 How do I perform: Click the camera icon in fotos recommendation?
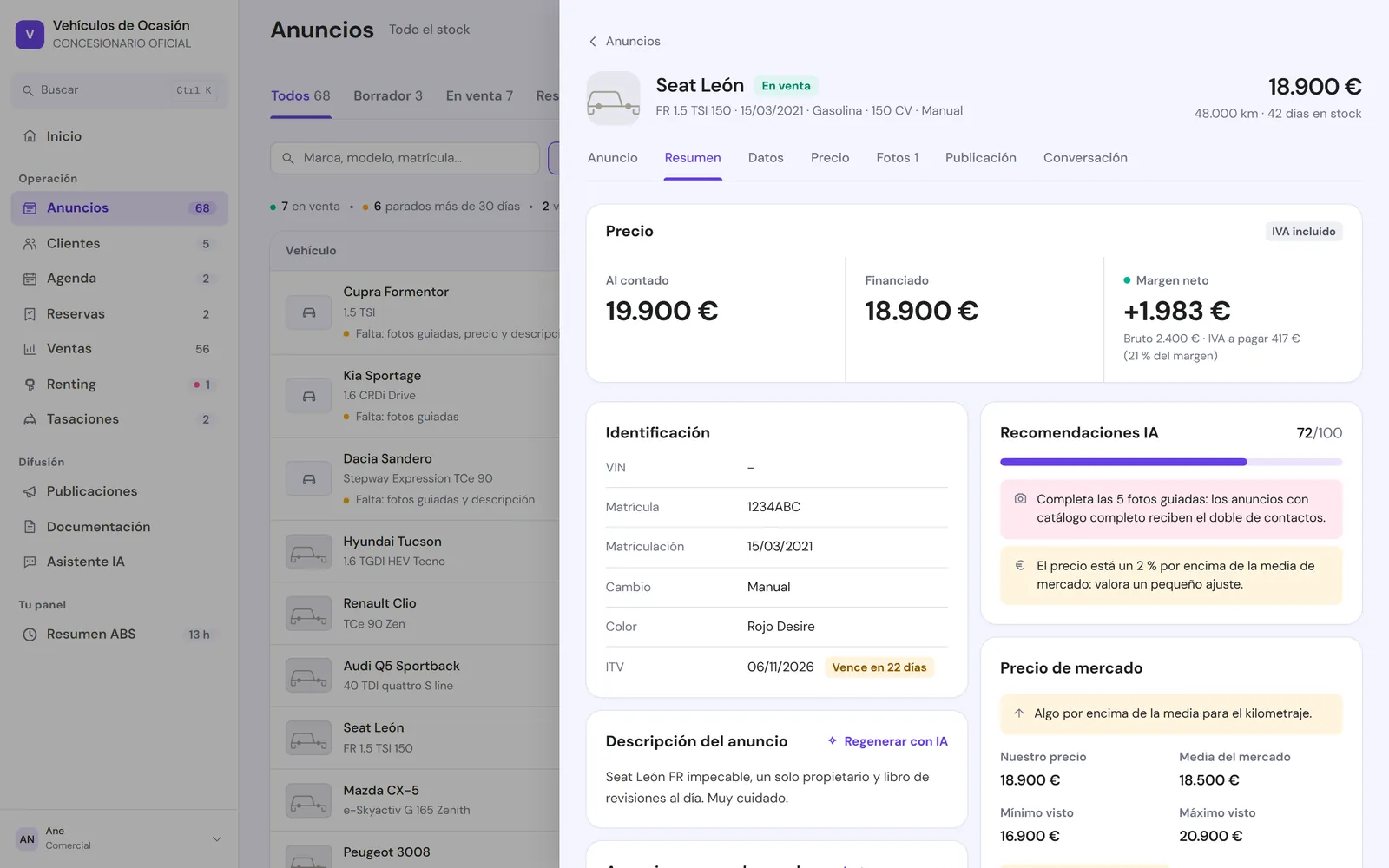coord(1020,499)
